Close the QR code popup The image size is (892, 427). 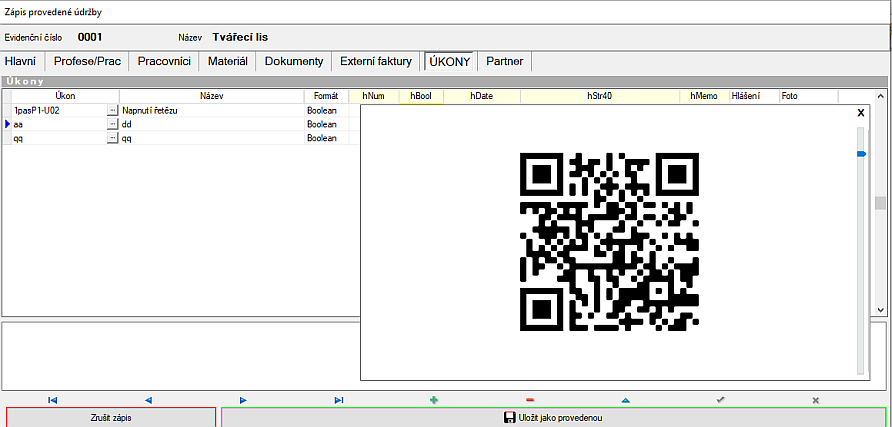coord(861,113)
